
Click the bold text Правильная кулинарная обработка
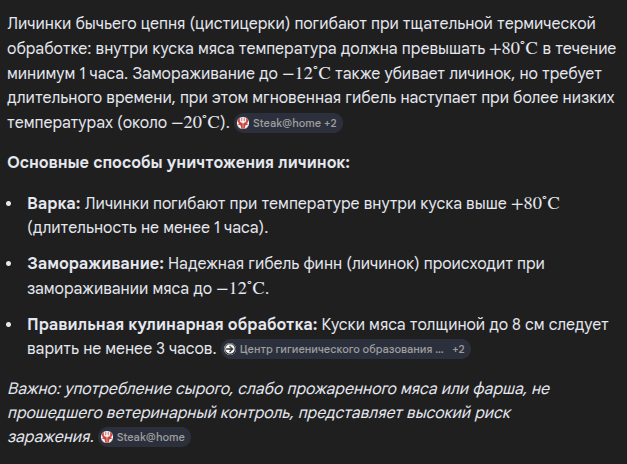[172, 325]
